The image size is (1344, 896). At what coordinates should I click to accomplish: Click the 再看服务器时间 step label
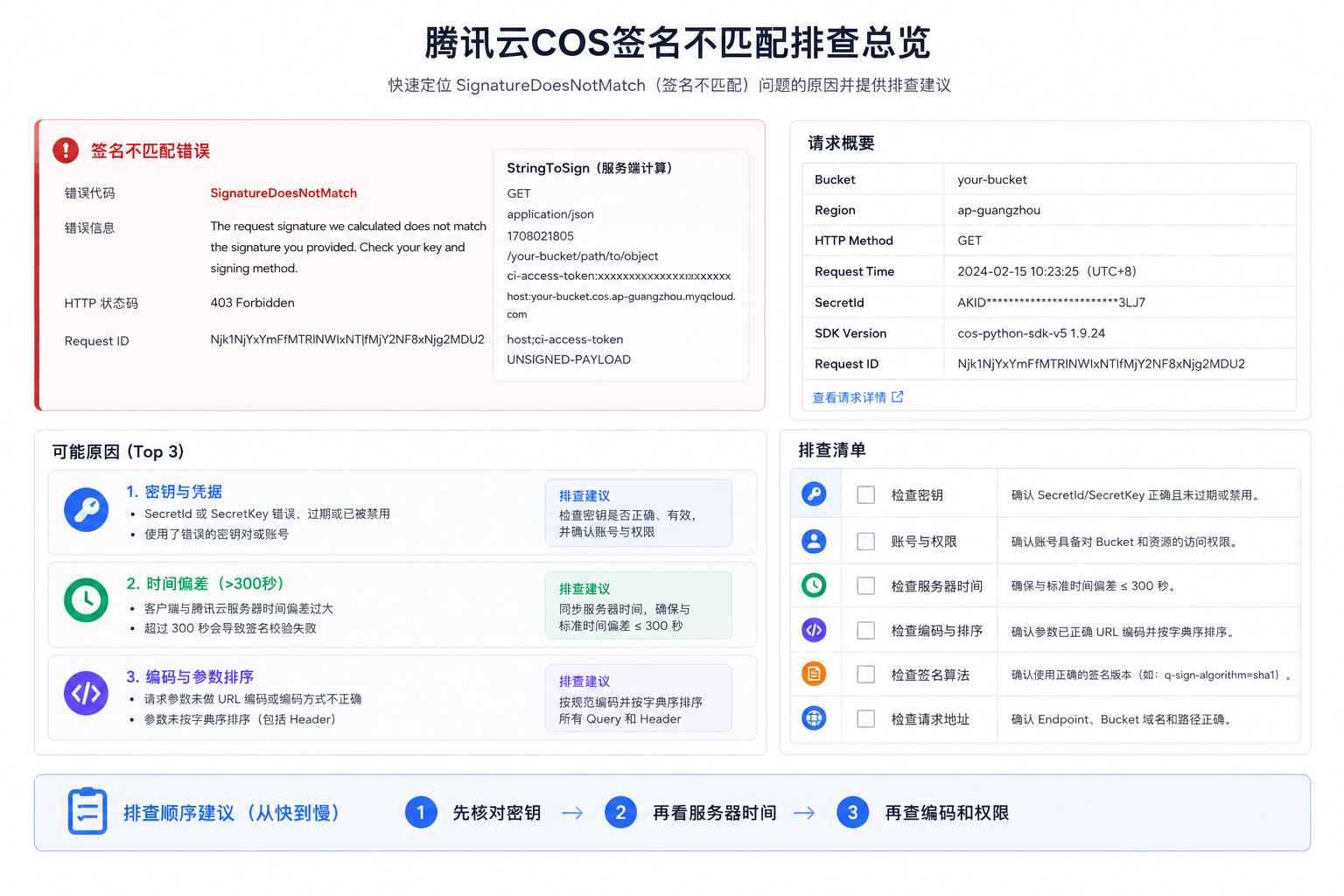coord(715,813)
